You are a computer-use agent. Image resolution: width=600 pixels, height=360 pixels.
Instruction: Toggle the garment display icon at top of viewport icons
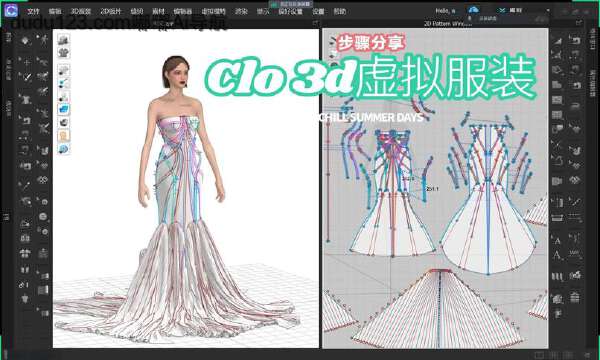click(64, 39)
